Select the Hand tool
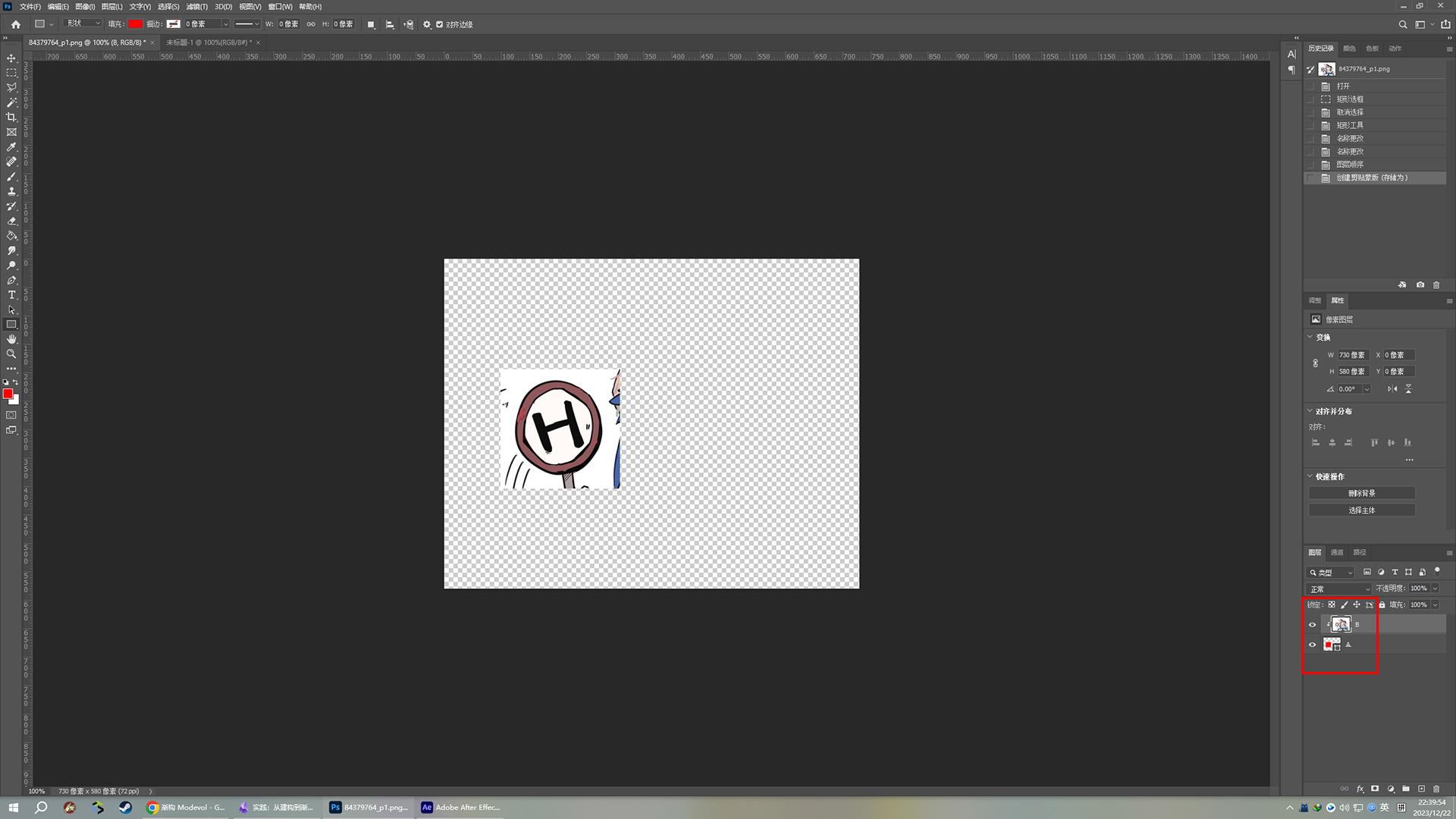The width and height of the screenshot is (1456, 819). coord(11,339)
